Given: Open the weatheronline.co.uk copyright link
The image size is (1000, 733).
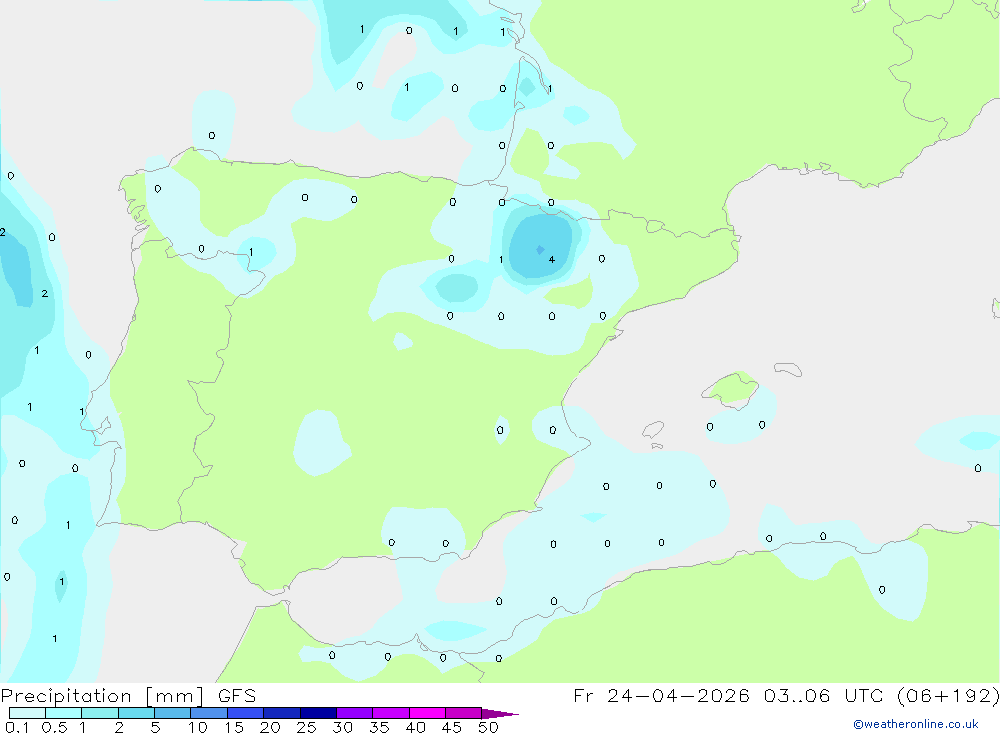Looking at the screenshot, I should (x=915, y=724).
